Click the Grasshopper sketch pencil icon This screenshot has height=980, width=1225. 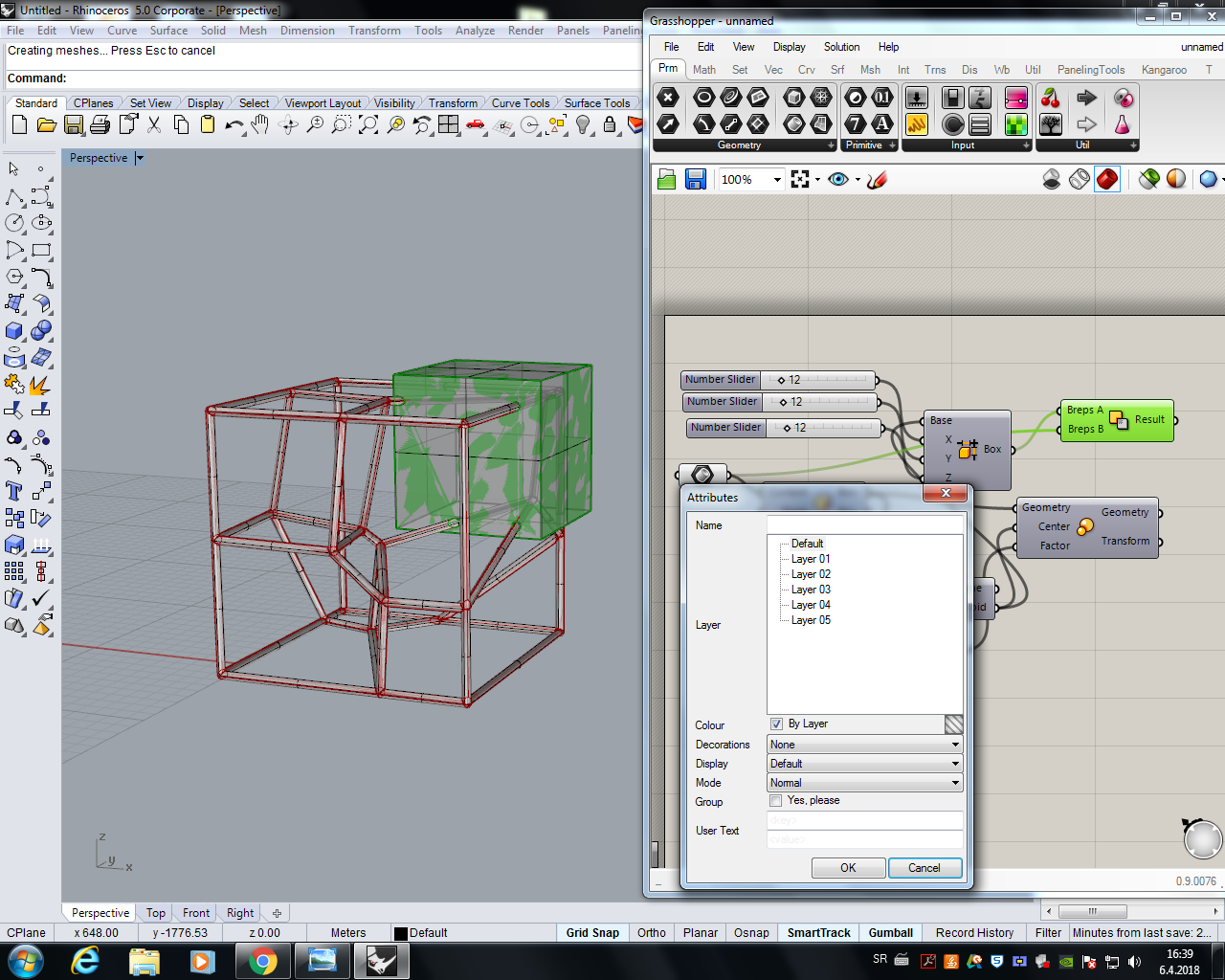point(877,179)
